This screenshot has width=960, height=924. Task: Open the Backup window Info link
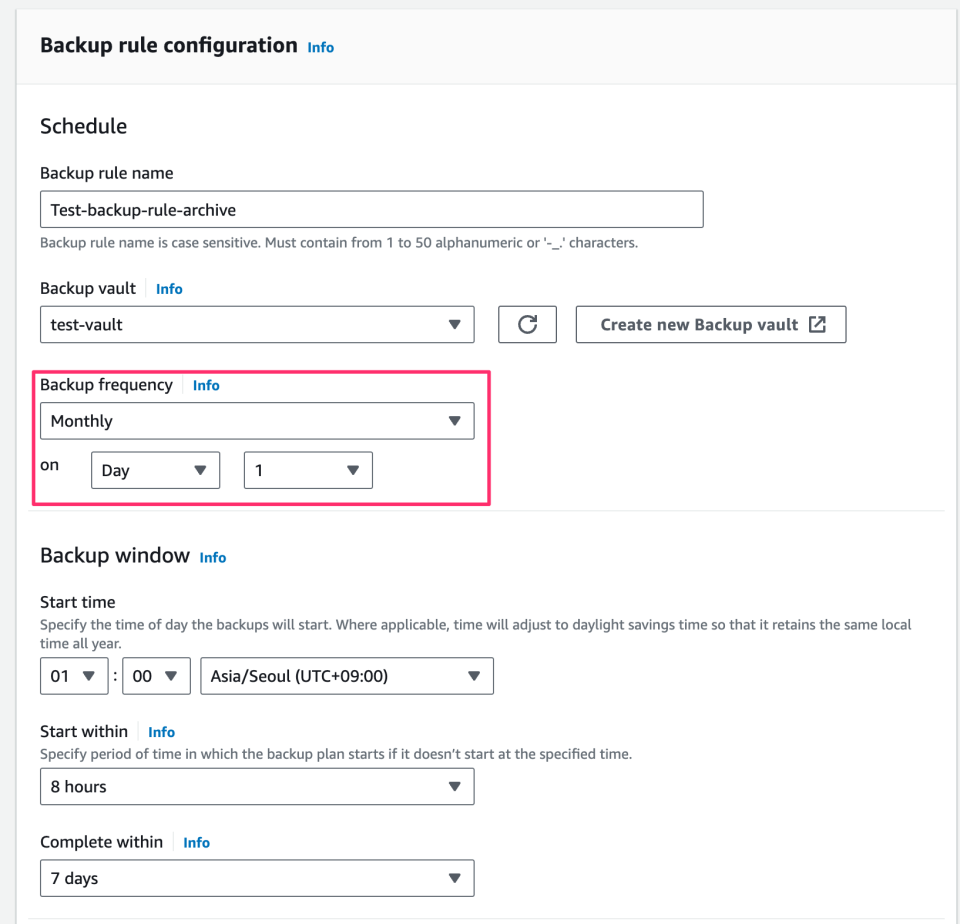[212, 558]
